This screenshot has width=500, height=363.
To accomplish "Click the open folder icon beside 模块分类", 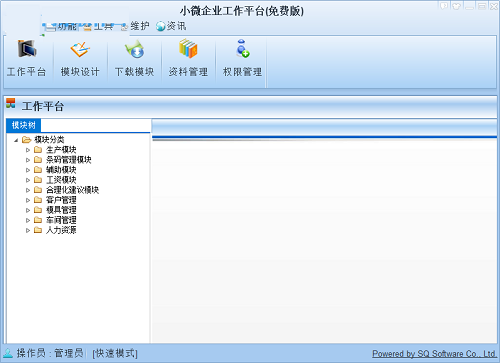I will [x=26, y=140].
